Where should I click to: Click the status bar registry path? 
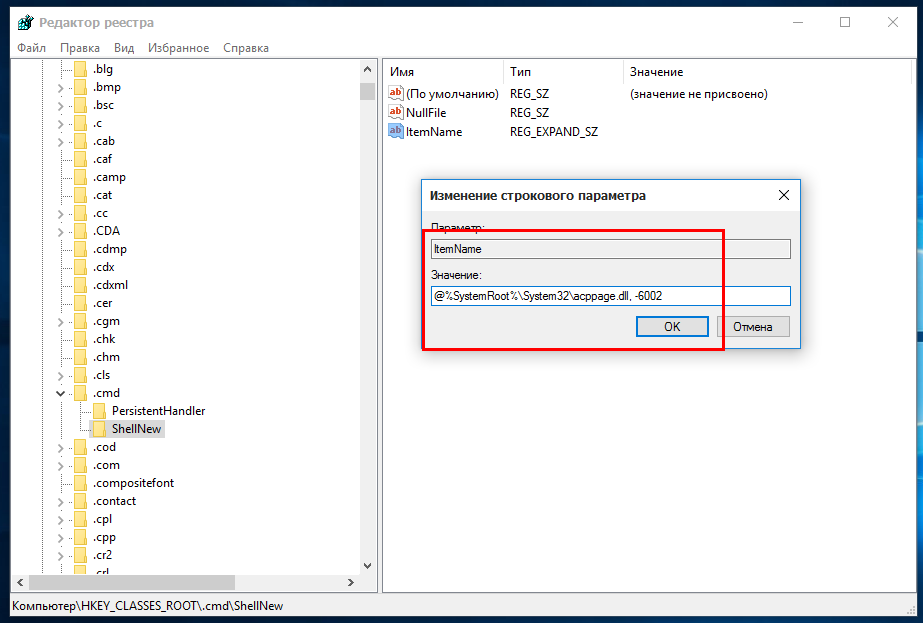[148, 606]
